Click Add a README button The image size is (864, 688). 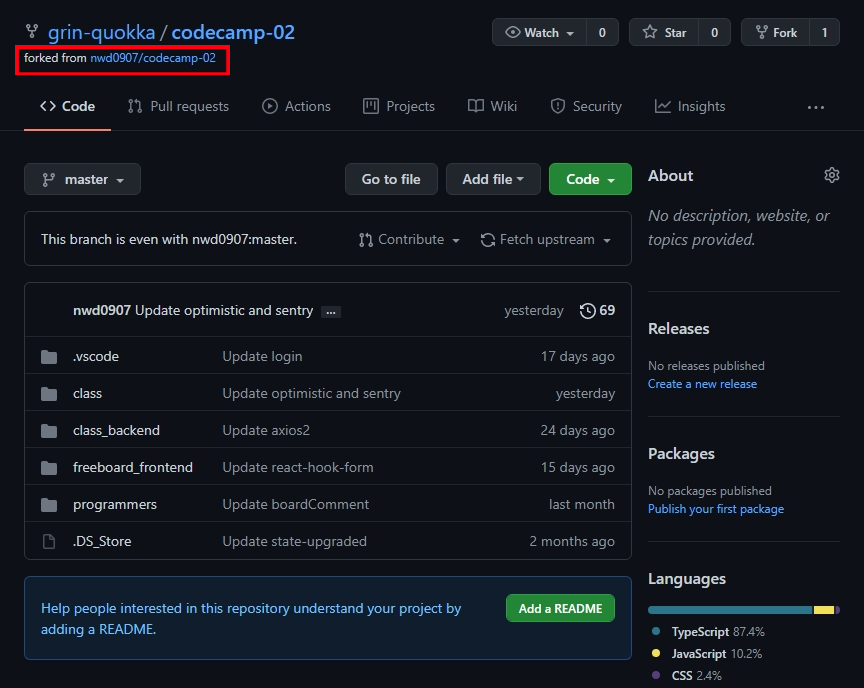coord(560,608)
